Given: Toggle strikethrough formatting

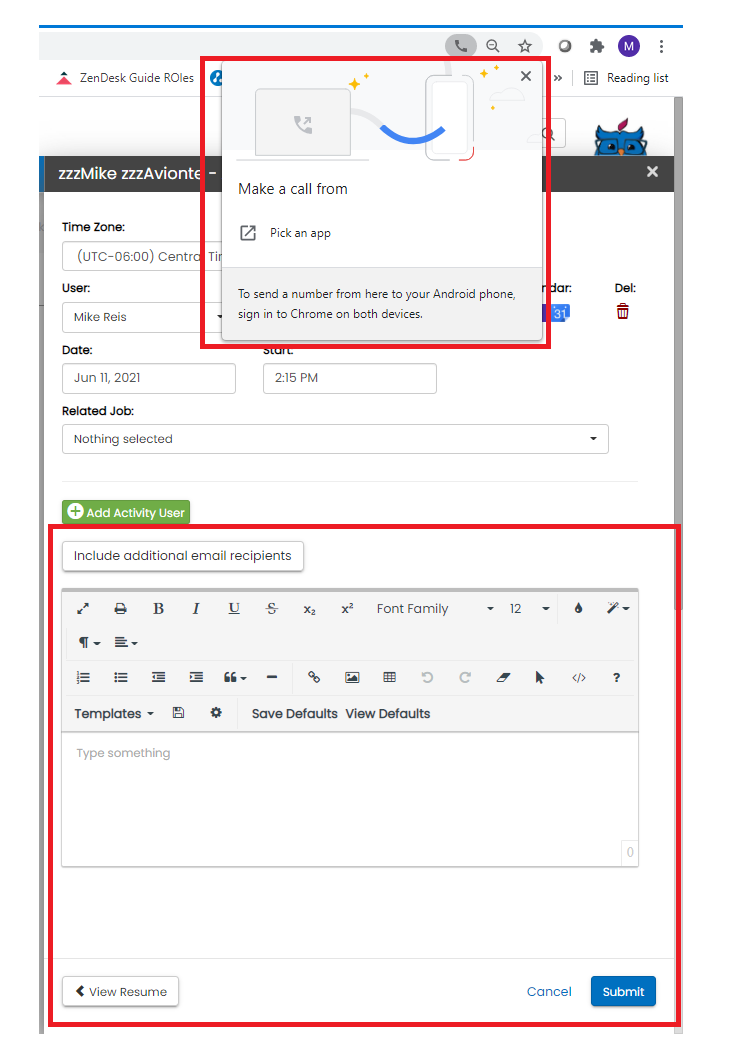Looking at the screenshot, I should [x=271, y=608].
